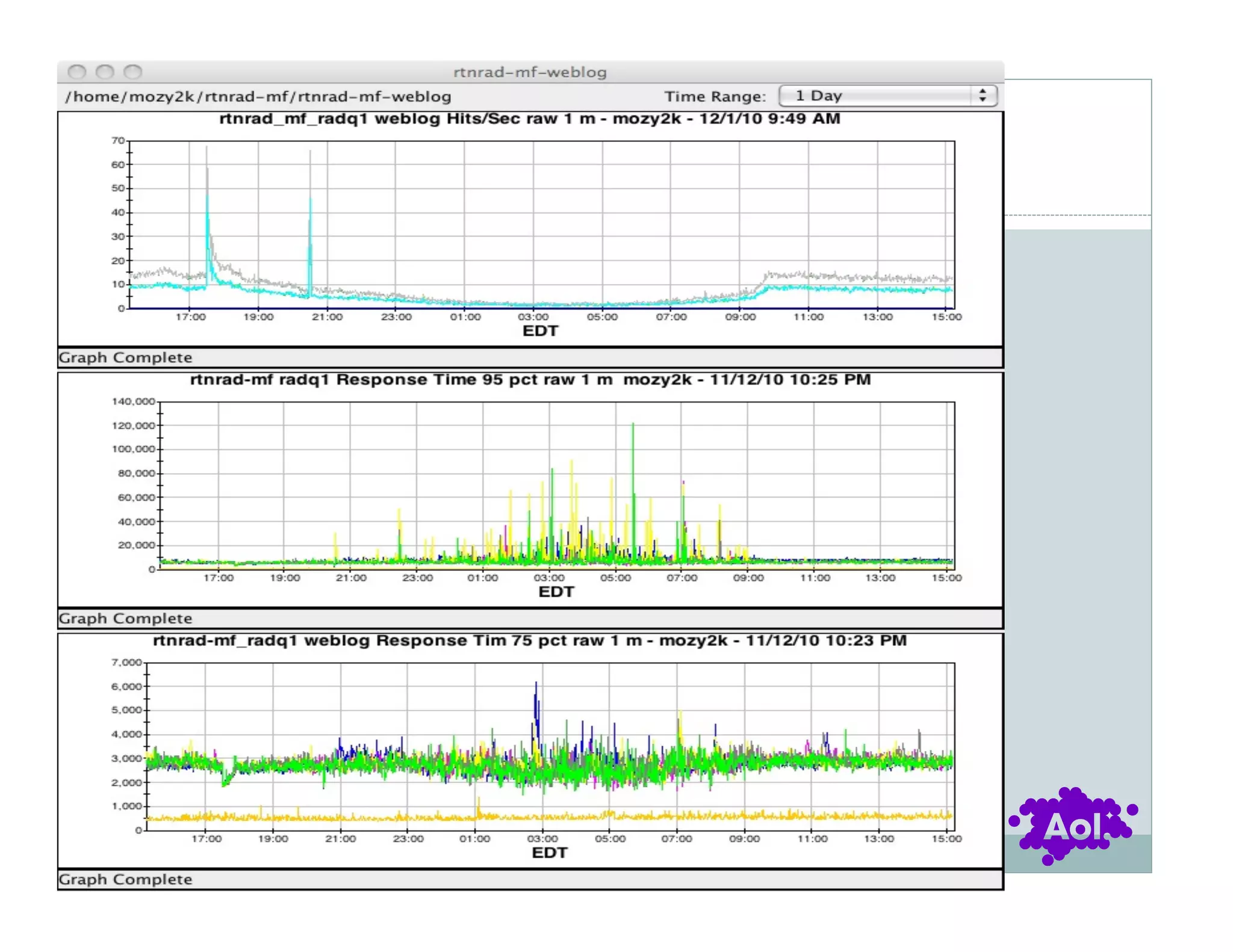Click the Response Tim 75 pct graph title
The height and width of the screenshot is (952, 1233).
[x=530, y=640]
